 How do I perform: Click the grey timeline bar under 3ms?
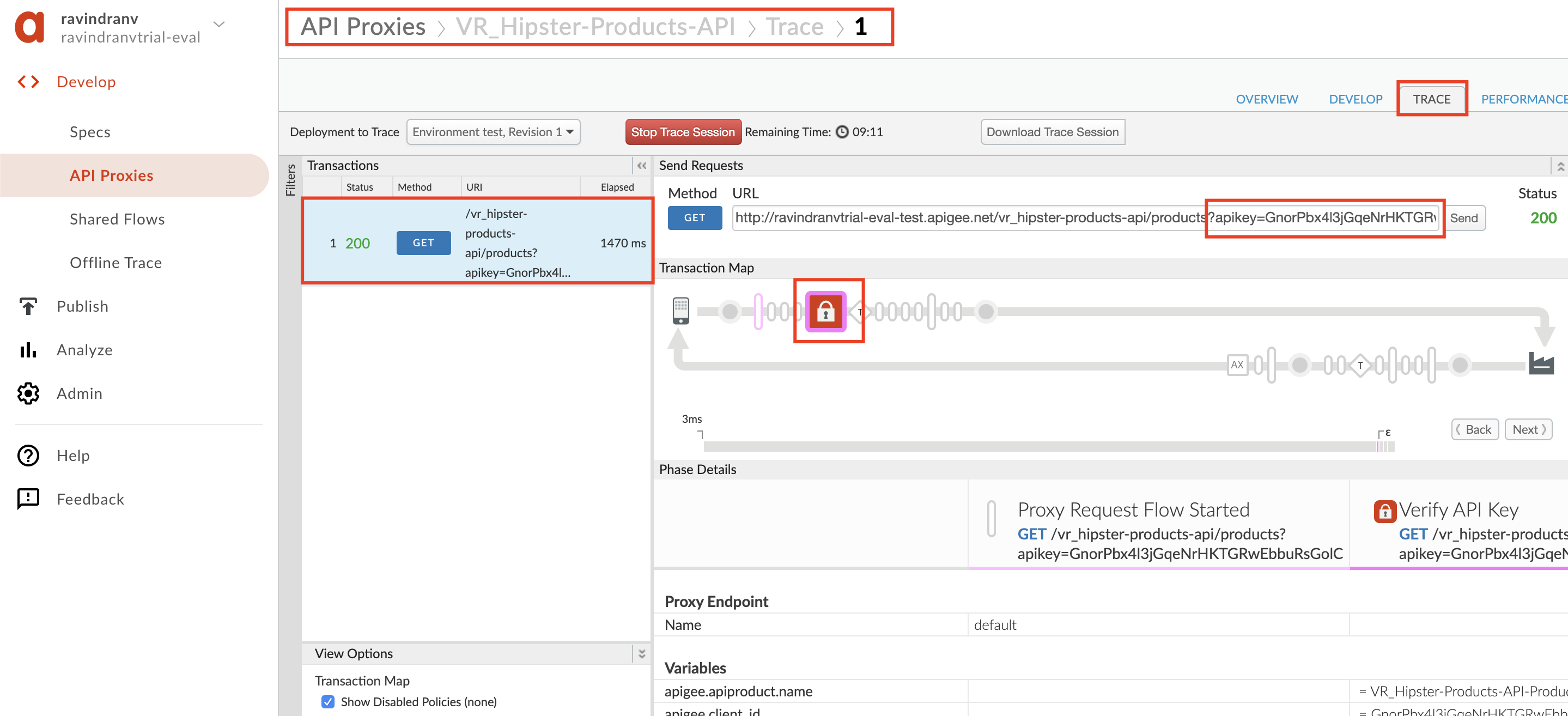[x=1040, y=447]
